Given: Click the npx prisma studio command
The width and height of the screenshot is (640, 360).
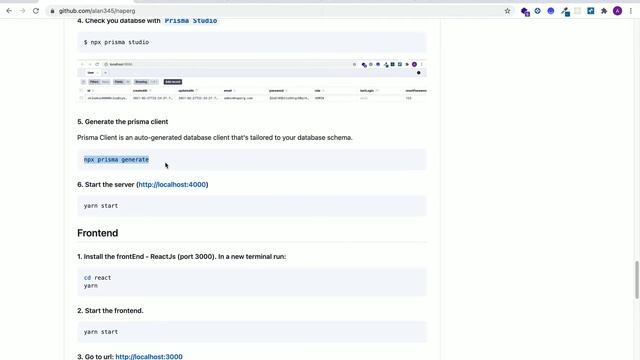Looking at the screenshot, I should (116, 42).
